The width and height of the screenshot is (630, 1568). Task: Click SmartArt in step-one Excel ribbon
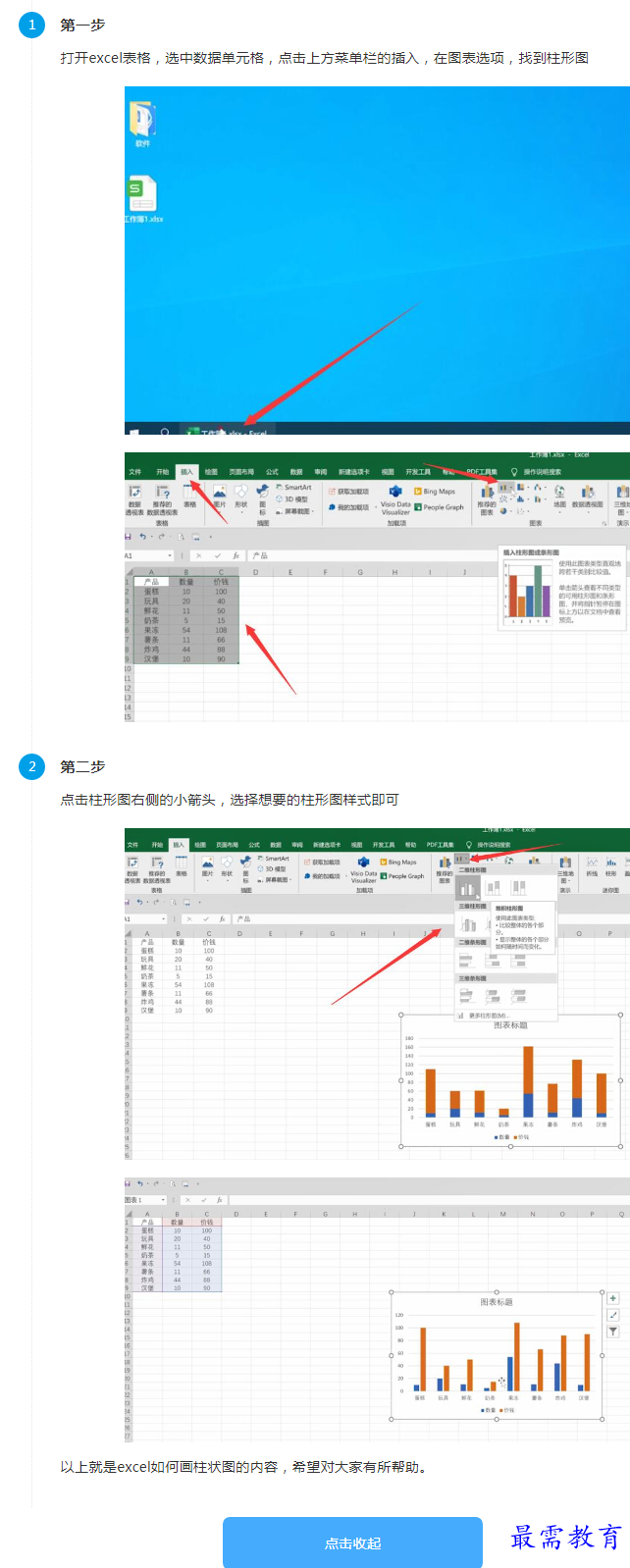tap(292, 488)
